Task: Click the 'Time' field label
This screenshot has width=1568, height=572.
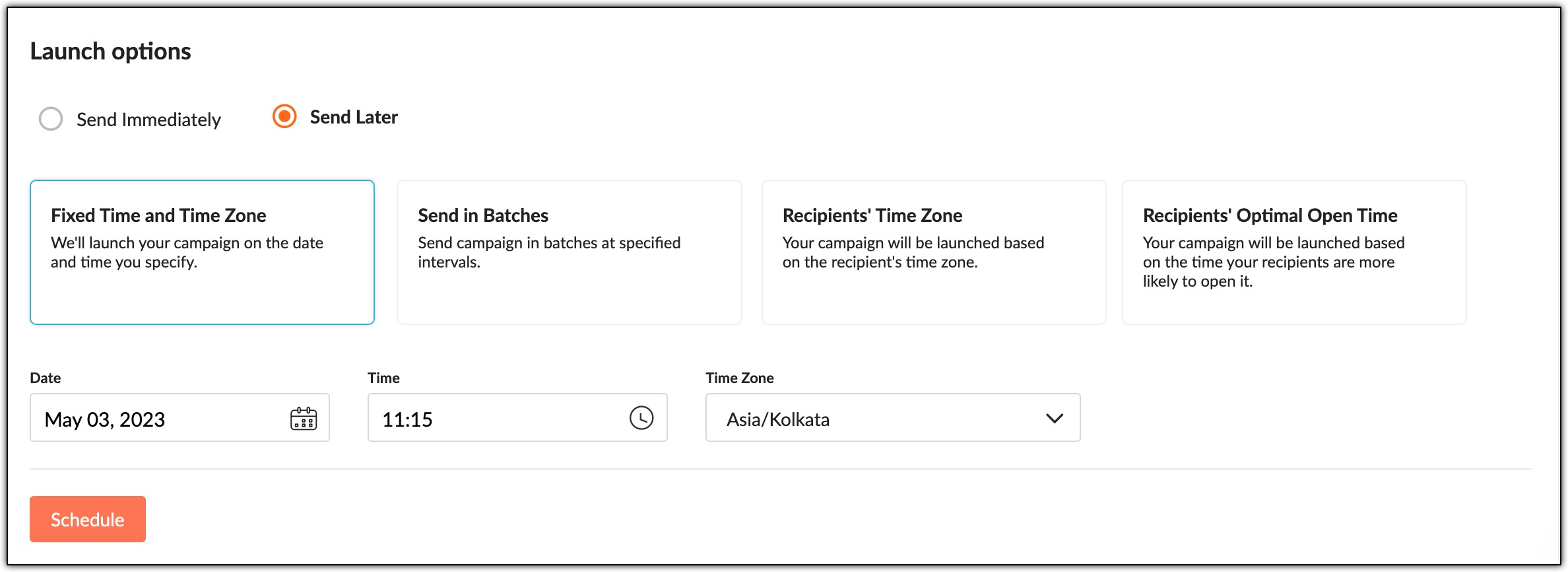Action: [x=383, y=378]
